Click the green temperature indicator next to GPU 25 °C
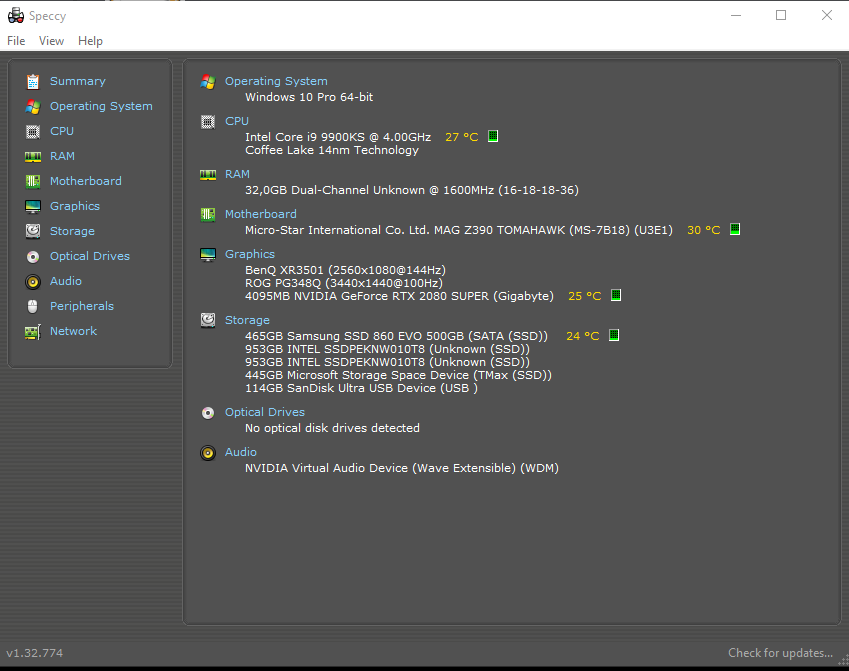This screenshot has width=849, height=671. [x=616, y=295]
